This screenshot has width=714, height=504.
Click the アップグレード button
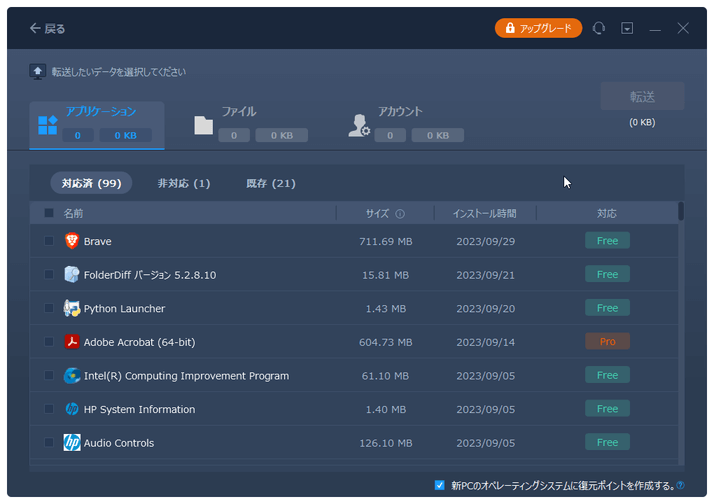[538, 29]
